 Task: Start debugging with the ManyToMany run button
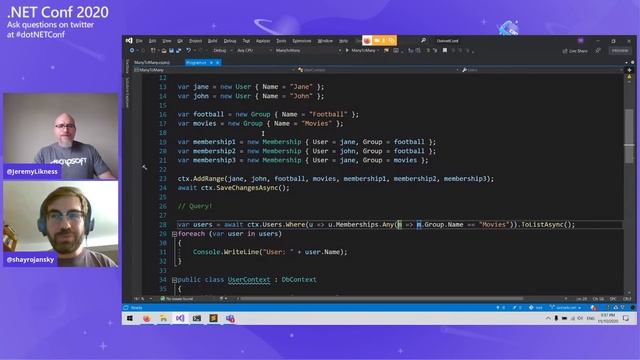[x=361, y=51]
